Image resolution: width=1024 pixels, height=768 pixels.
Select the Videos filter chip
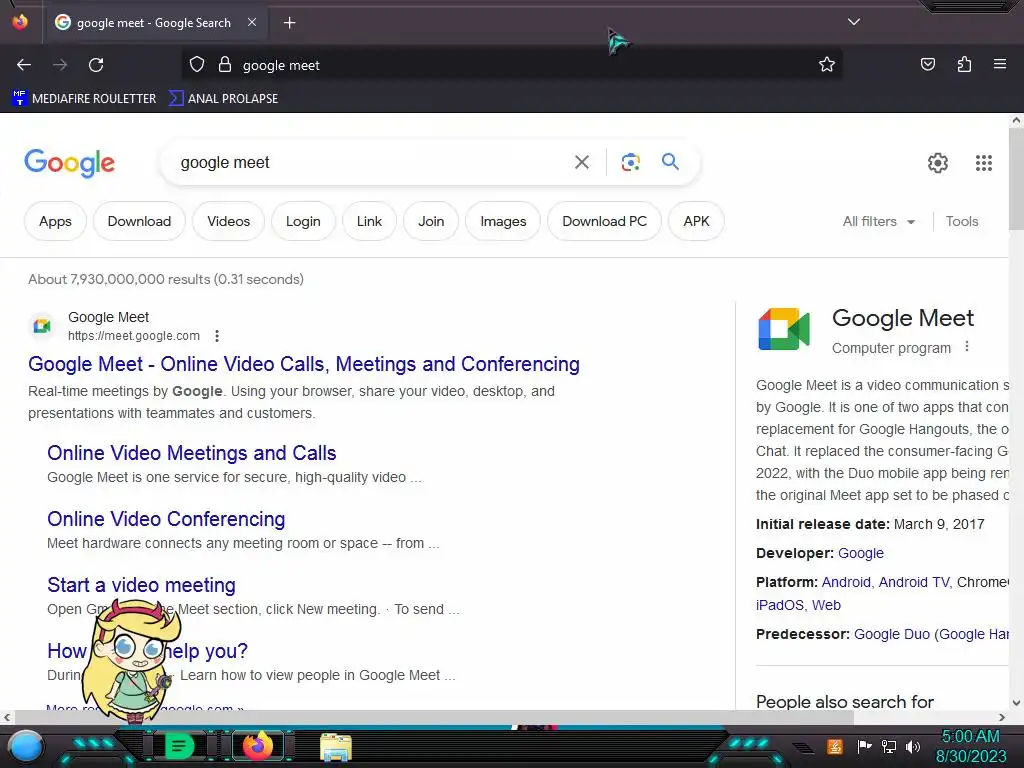pyautogui.click(x=229, y=221)
